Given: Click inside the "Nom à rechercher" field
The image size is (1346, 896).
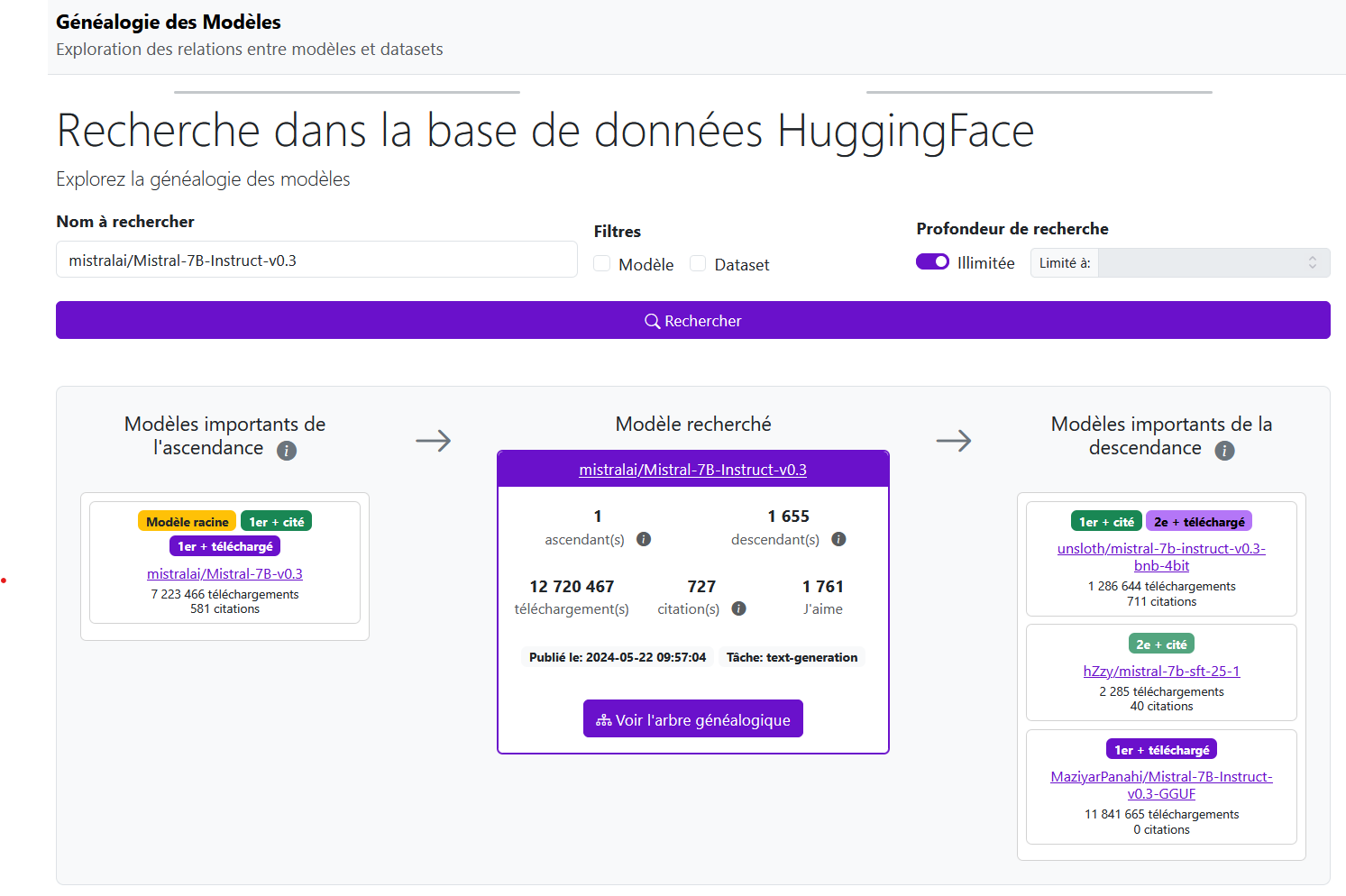Looking at the screenshot, I should coord(316,260).
